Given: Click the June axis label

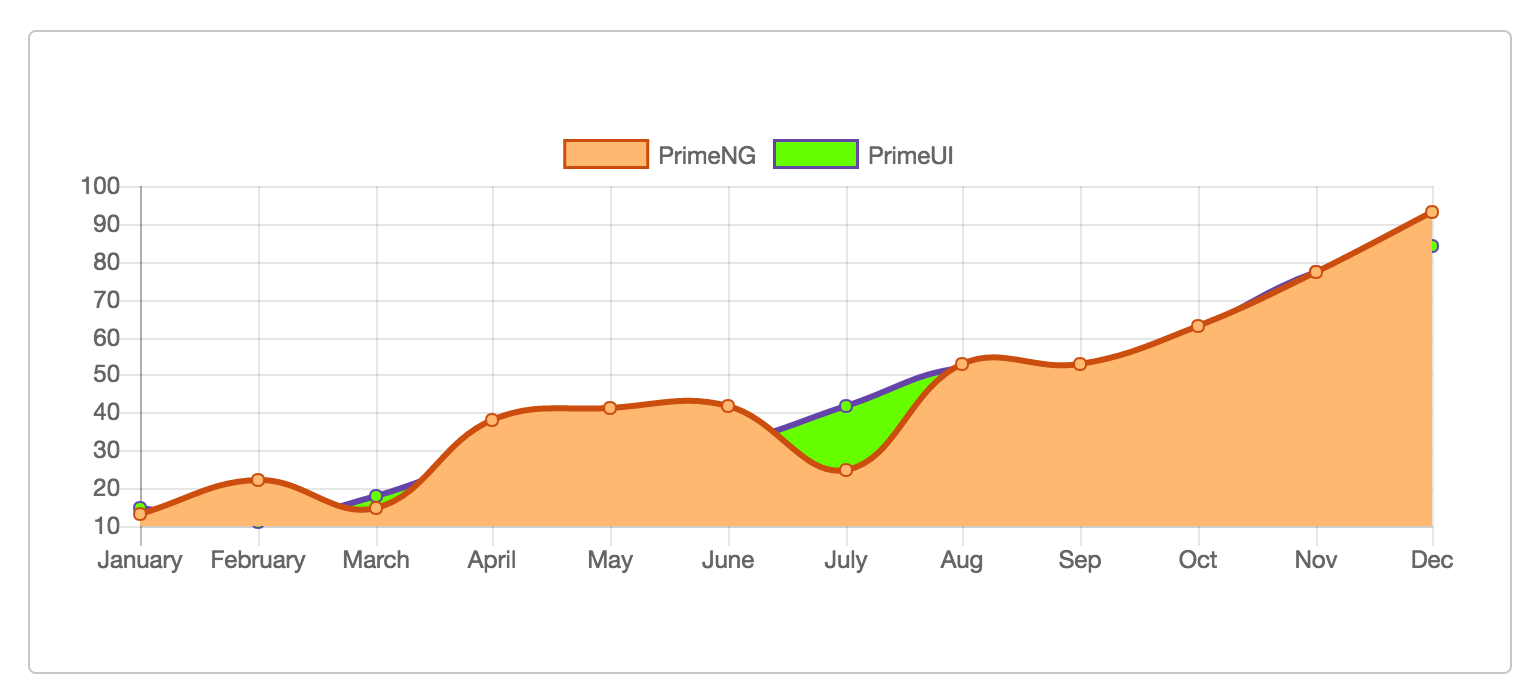Looking at the screenshot, I should click(729, 560).
